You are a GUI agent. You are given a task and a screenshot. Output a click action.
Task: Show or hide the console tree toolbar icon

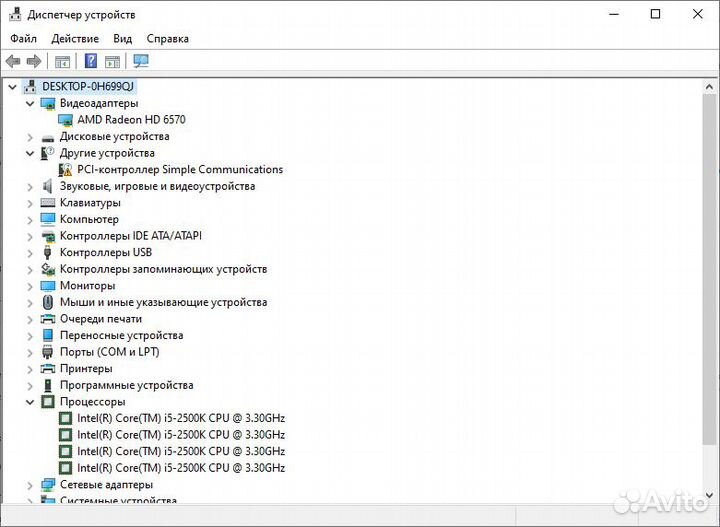coord(62,61)
